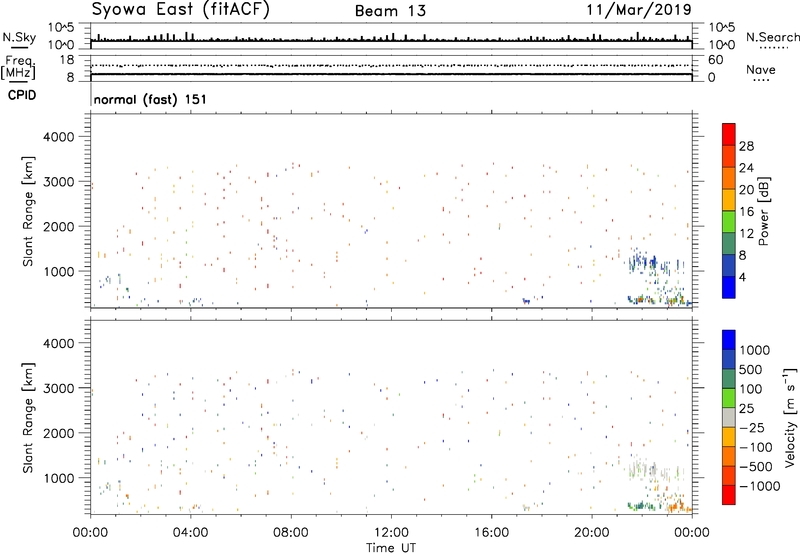800x554 pixels.
Task: Click the 'Time UT' axis title
Action: point(391,548)
